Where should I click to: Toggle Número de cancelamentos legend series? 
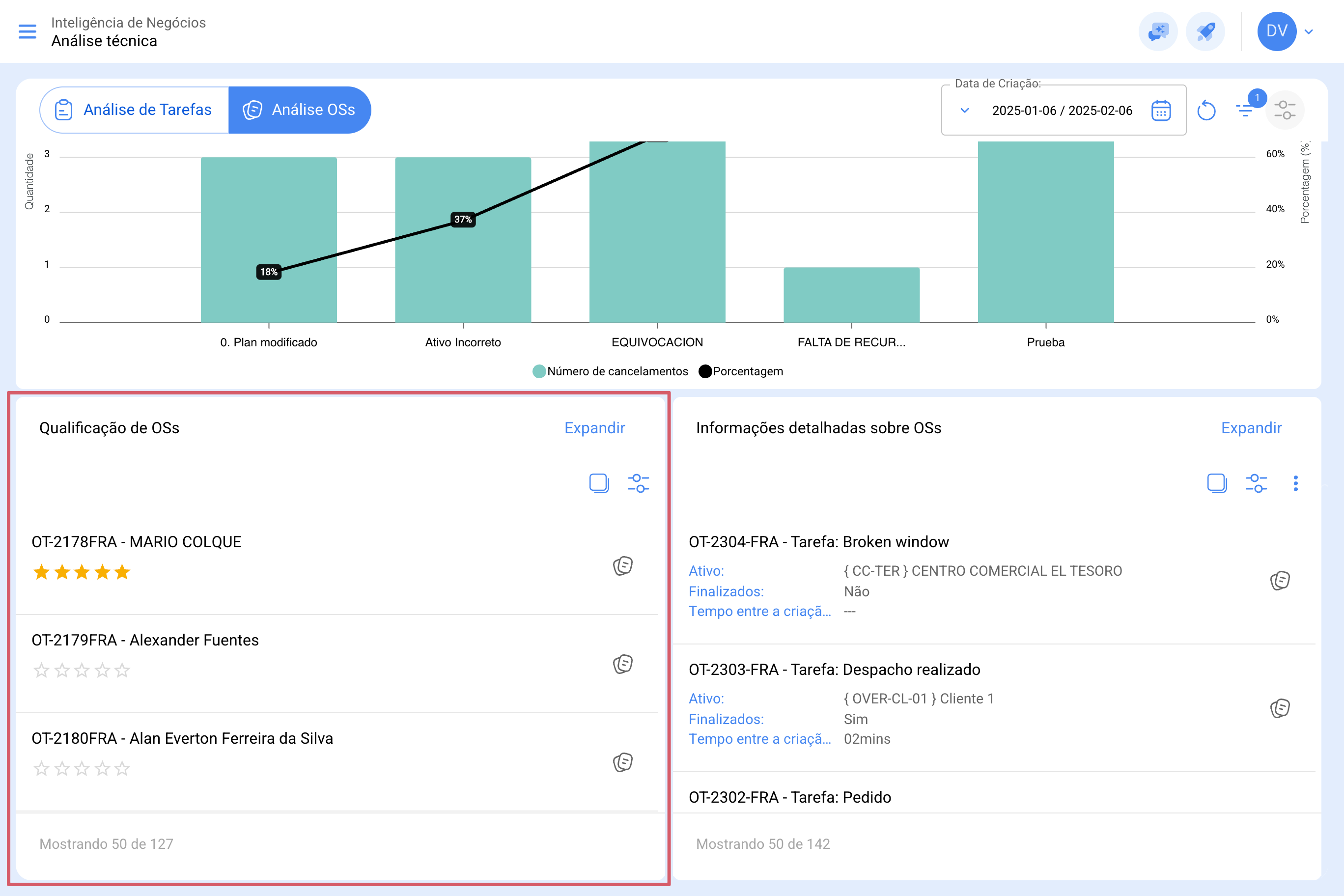pyautogui.click(x=610, y=371)
